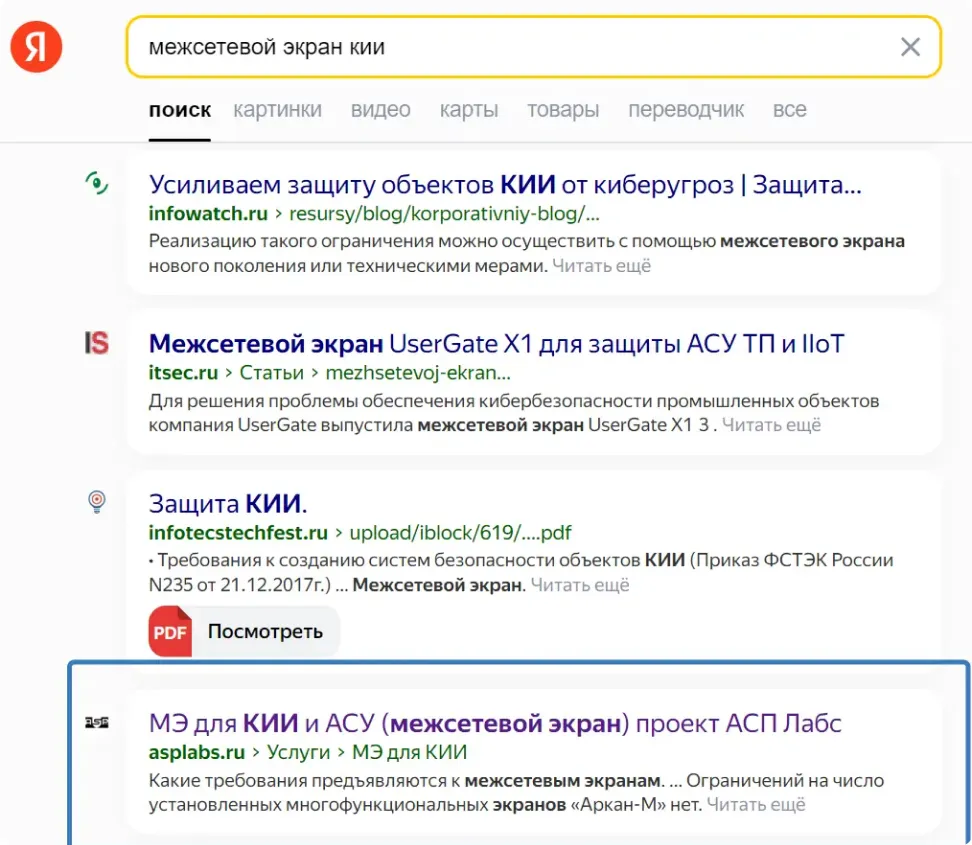This screenshot has height=845, width=972.
Task: Switch to the картинки tab
Action: pos(278,110)
